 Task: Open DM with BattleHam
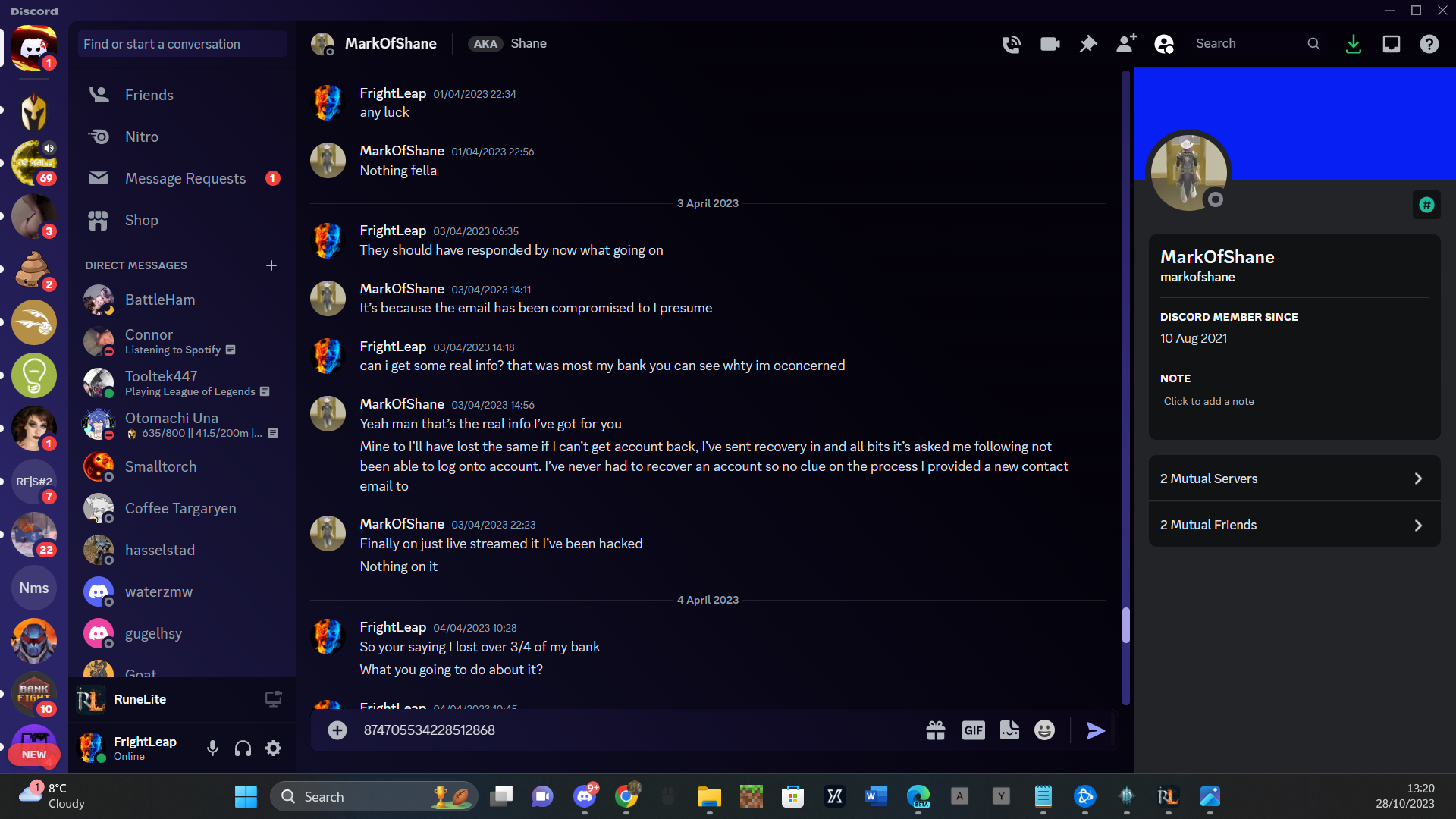coord(182,300)
